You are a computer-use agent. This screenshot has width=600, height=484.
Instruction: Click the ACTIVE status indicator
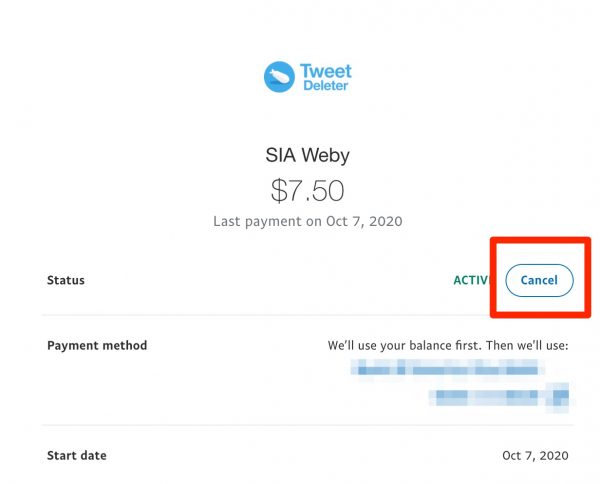tap(469, 280)
